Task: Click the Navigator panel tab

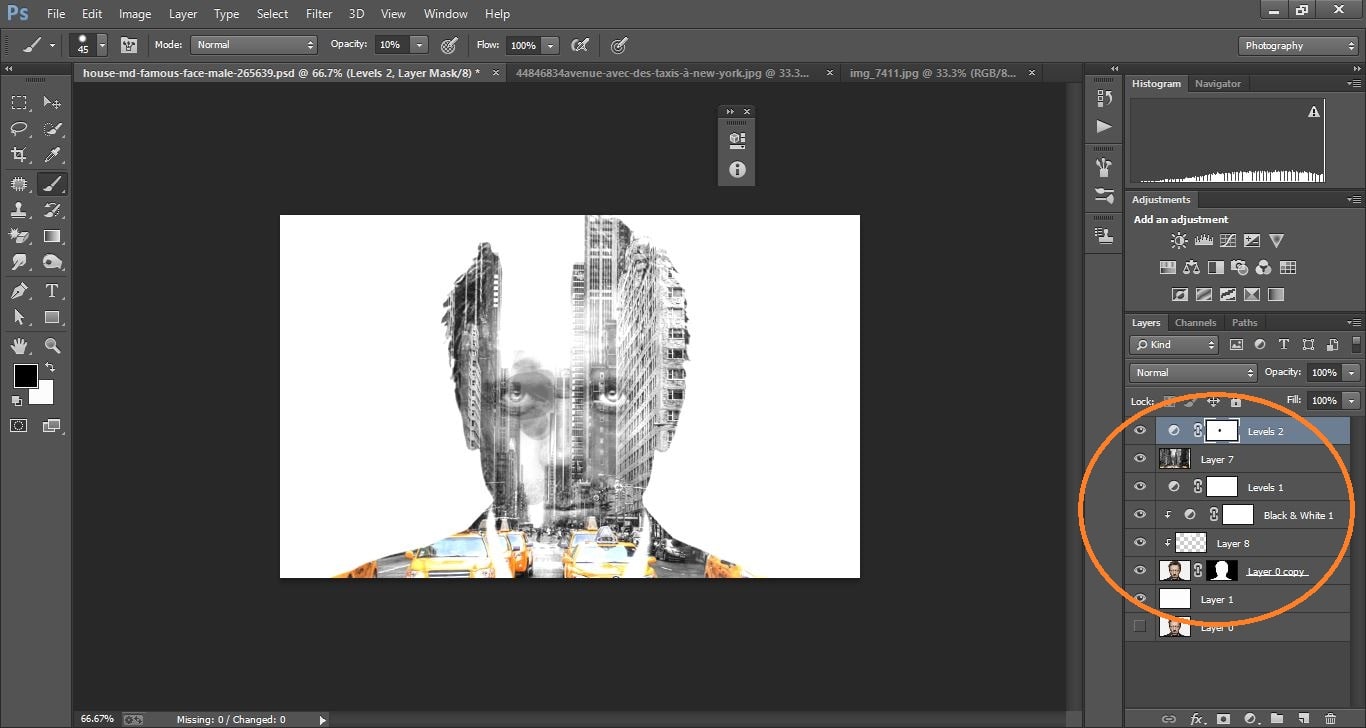Action: [x=1218, y=83]
